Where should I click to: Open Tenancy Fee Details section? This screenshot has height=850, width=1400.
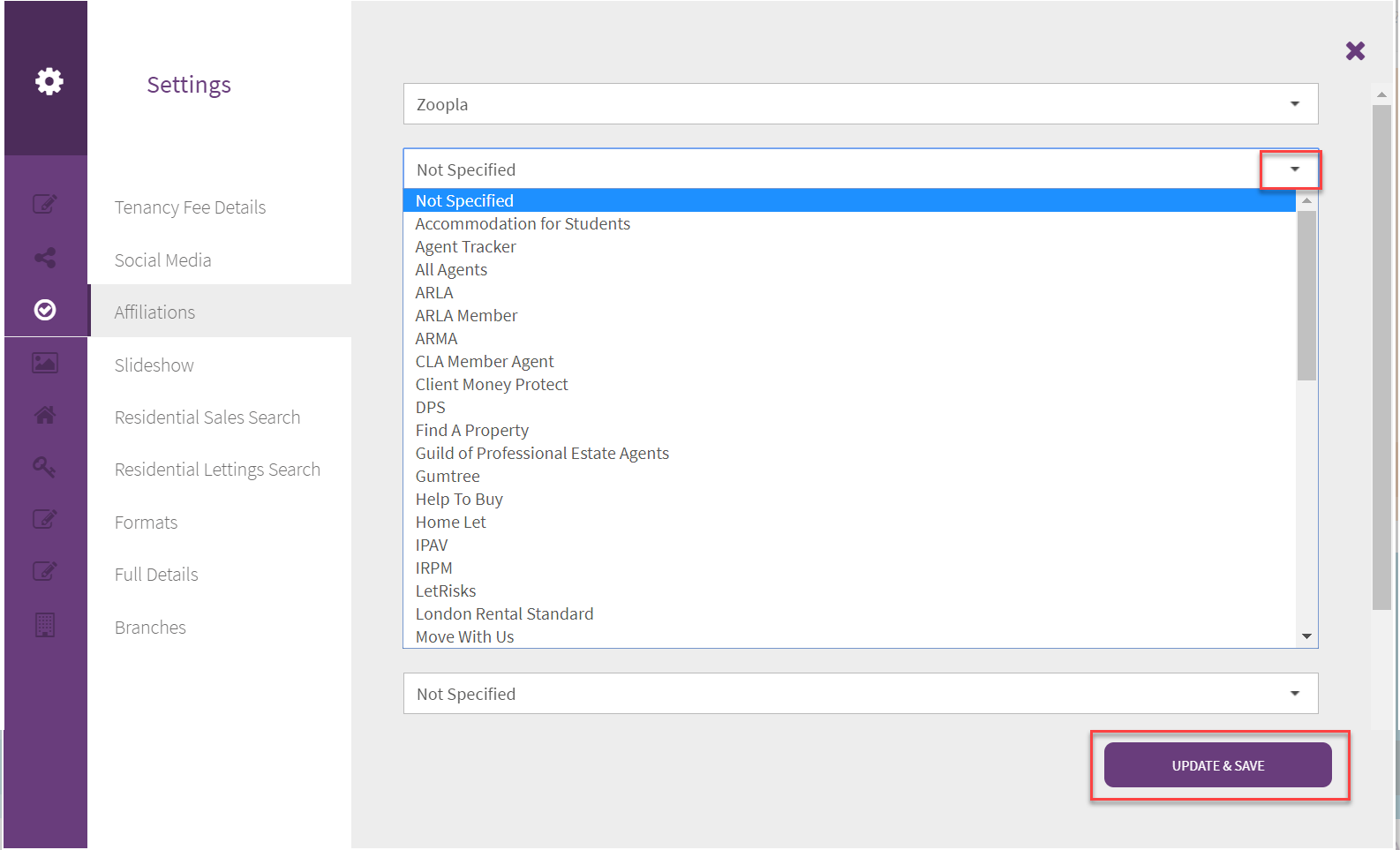pos(190,207)
